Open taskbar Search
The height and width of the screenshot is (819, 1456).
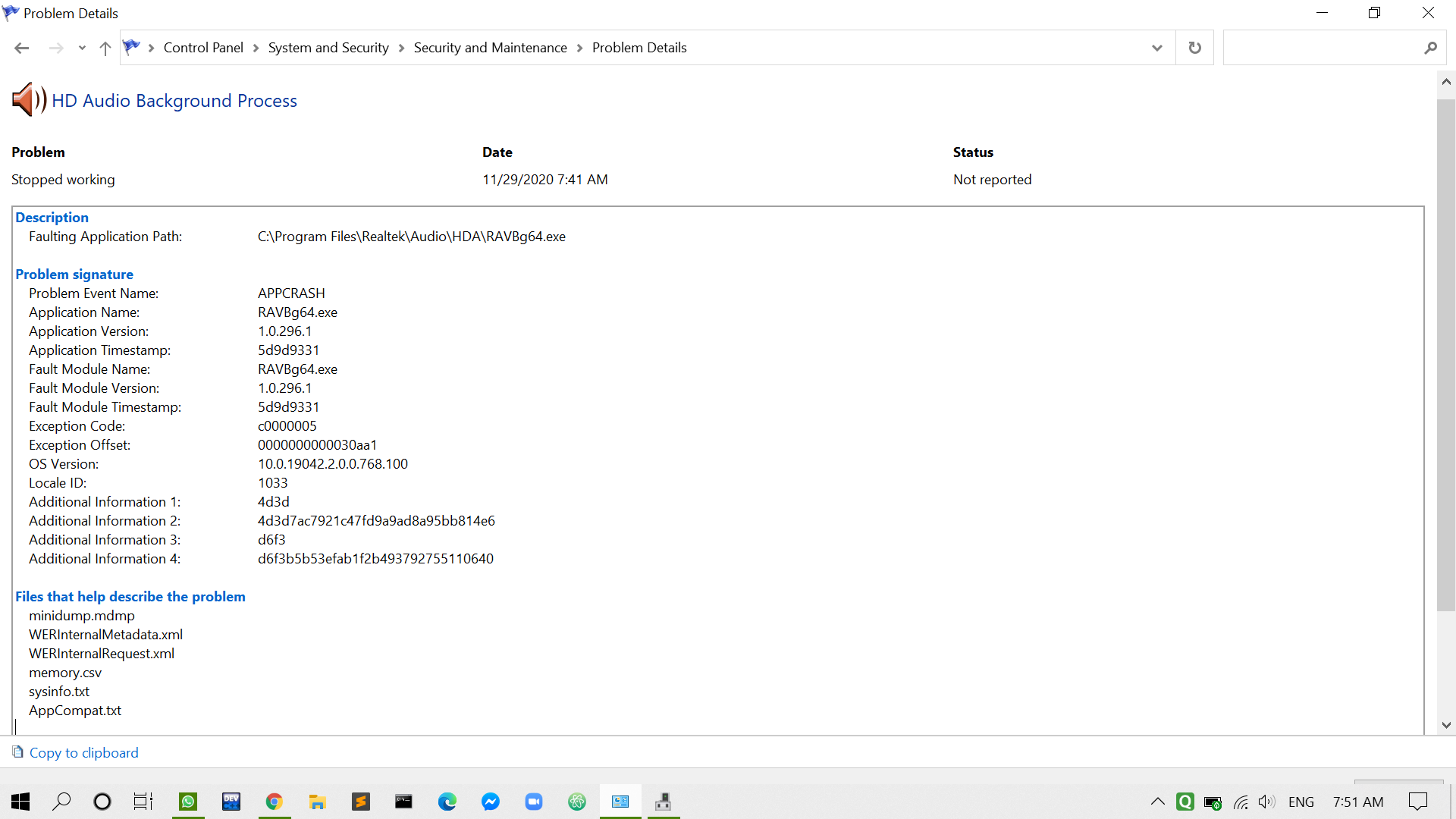coord(61,802)
